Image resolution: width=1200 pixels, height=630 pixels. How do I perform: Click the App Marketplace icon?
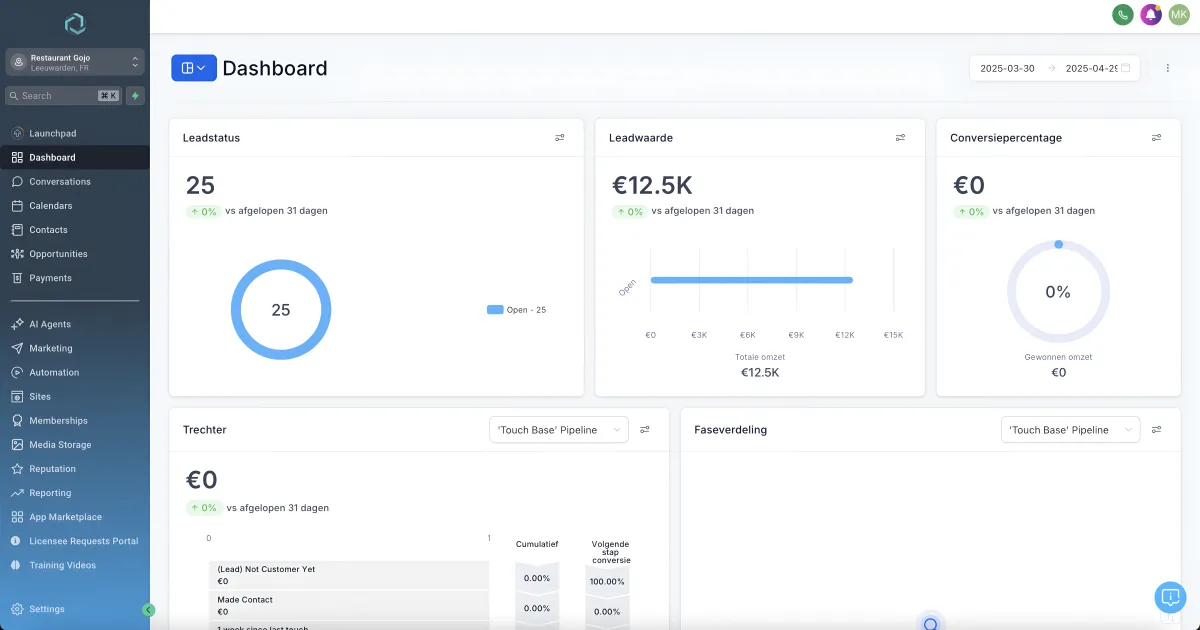coord(17,517)
